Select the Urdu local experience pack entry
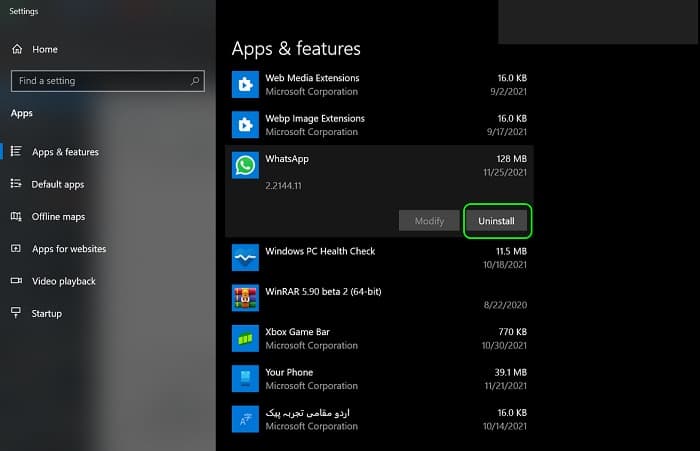The image size is (700, 451). pos(379,419)
